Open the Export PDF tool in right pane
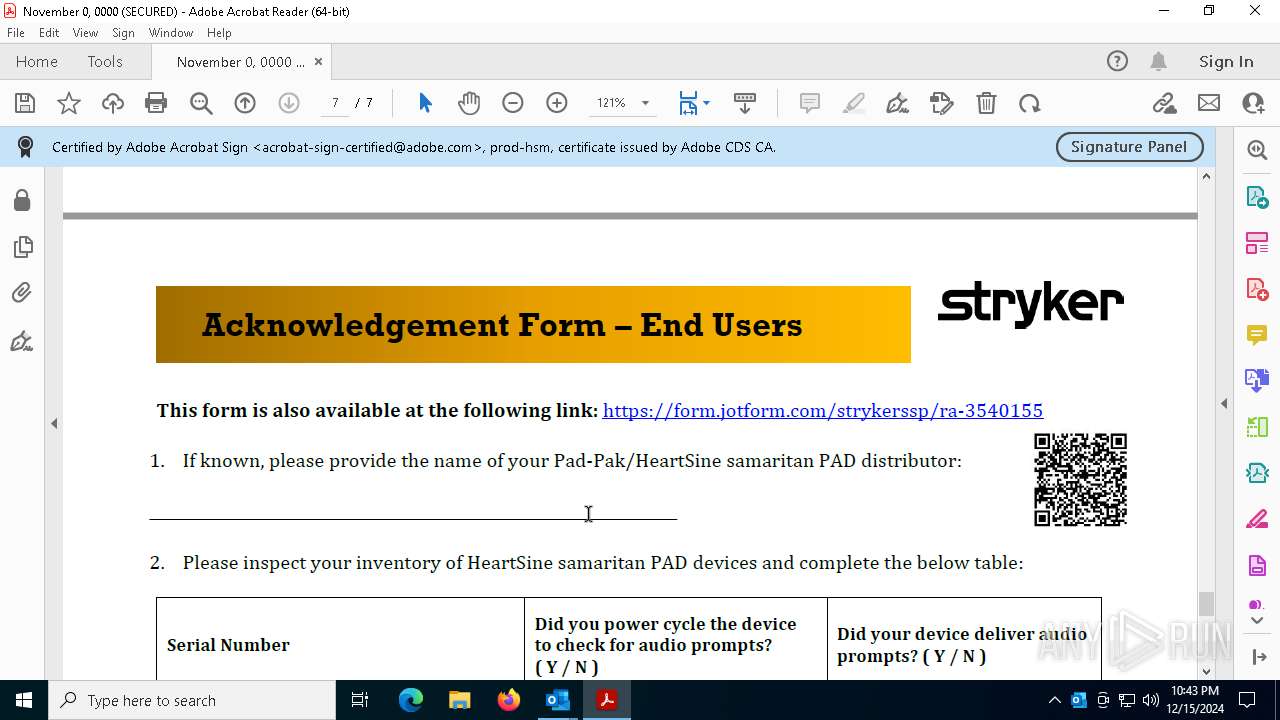 pos(1257,196)
